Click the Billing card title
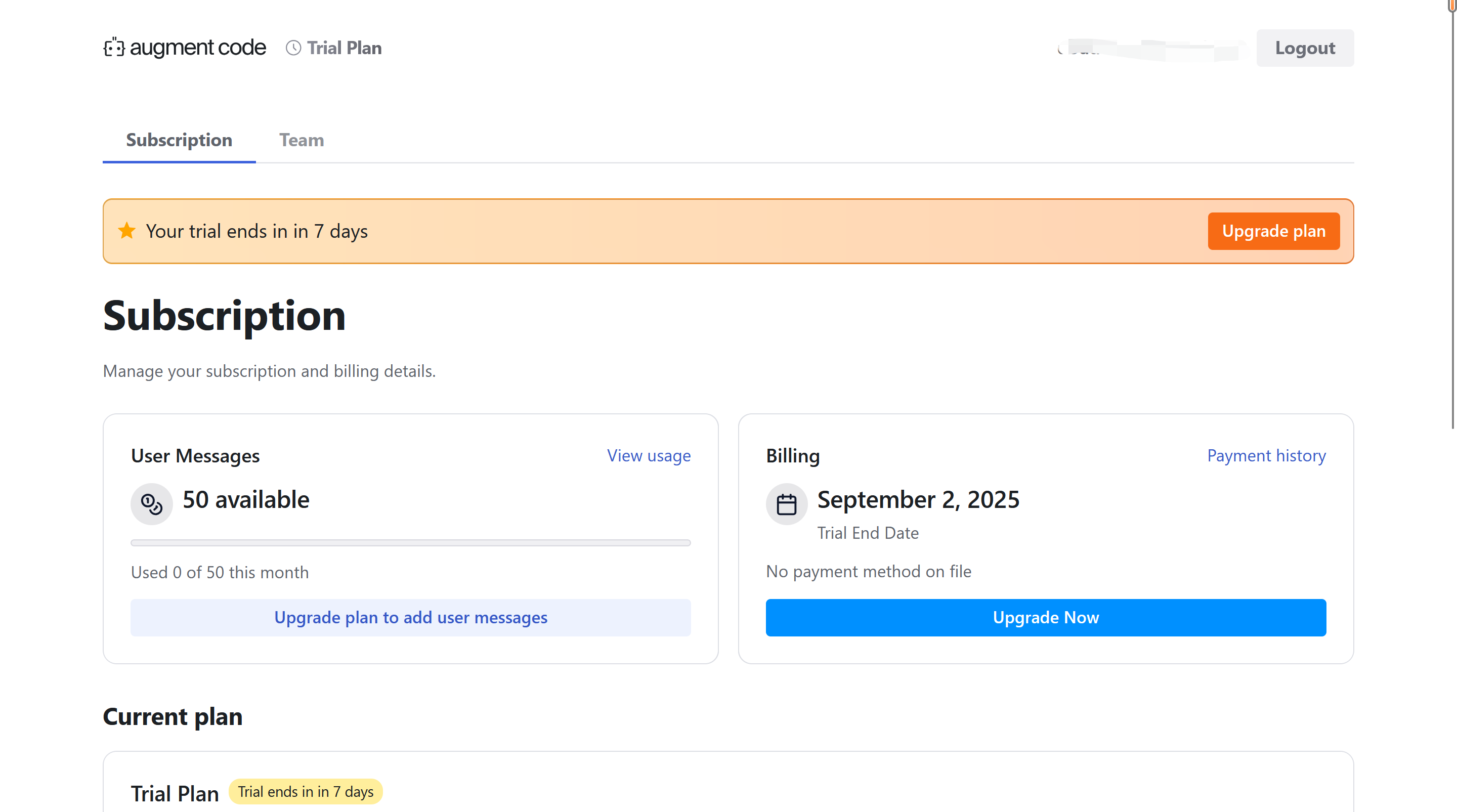The height and width of the screenshot is (812, 1457). pyautogui.click(x=793, y=456)
